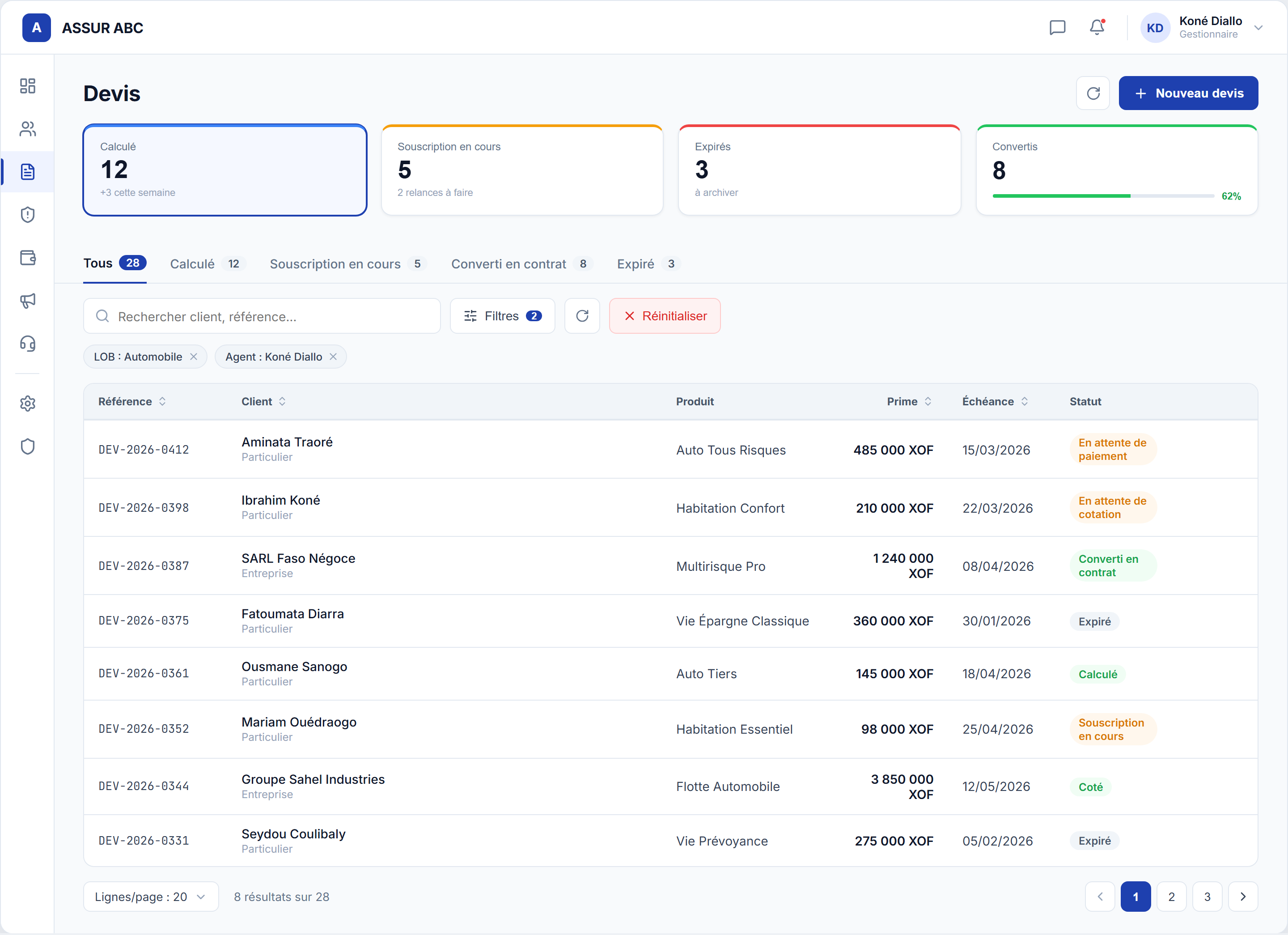Open quote DEV-2026-0331
The image size is (1288, 935).
point(144,841)
